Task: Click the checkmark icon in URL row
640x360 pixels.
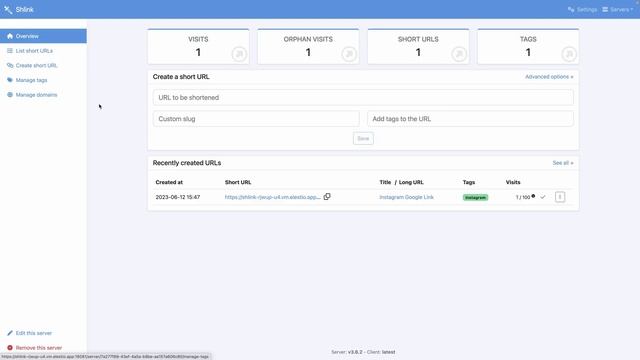Action: (543, 197)
